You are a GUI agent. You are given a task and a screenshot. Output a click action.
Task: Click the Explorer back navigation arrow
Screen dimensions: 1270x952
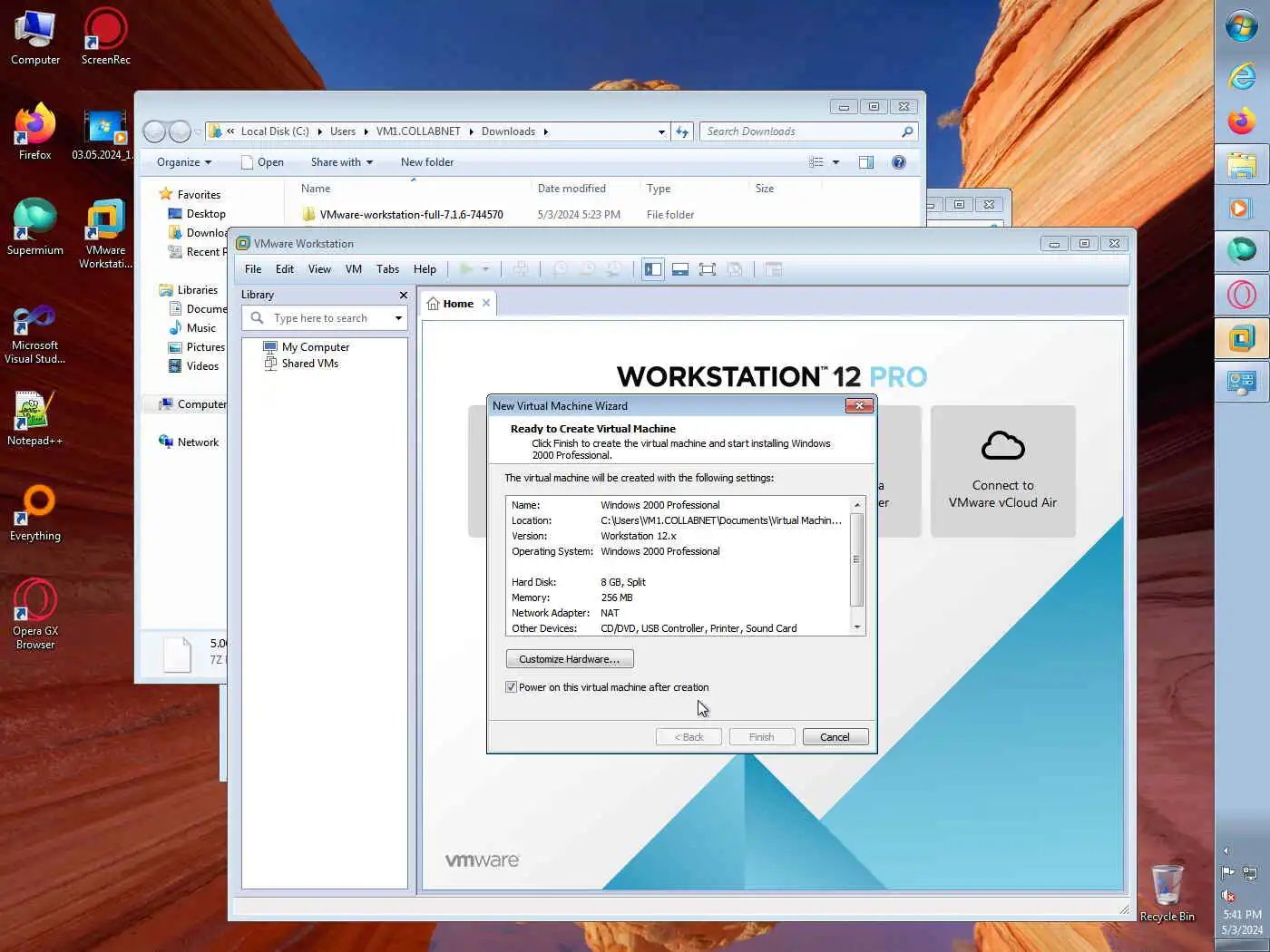154,131
